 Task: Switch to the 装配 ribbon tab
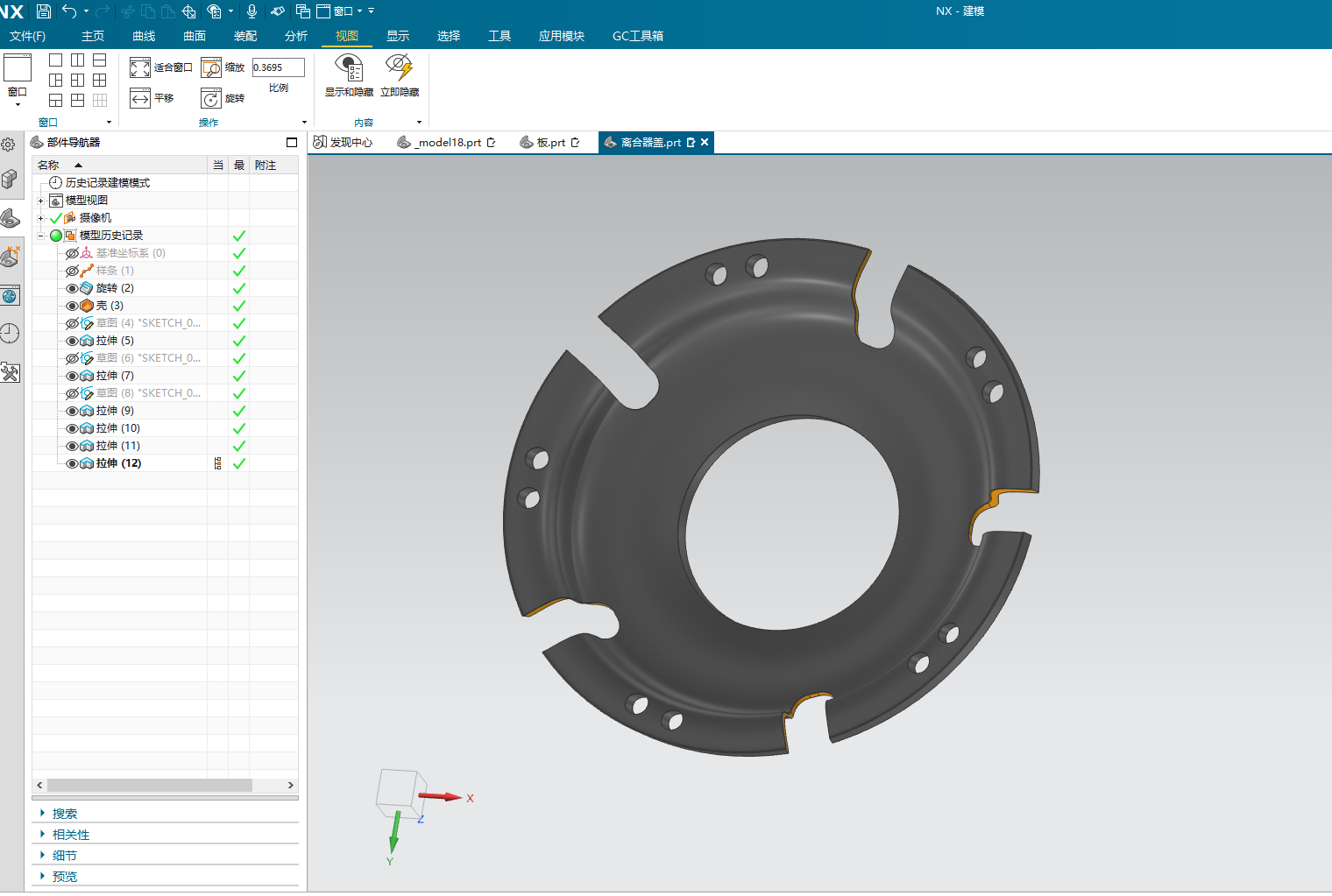tap(245, 36)
